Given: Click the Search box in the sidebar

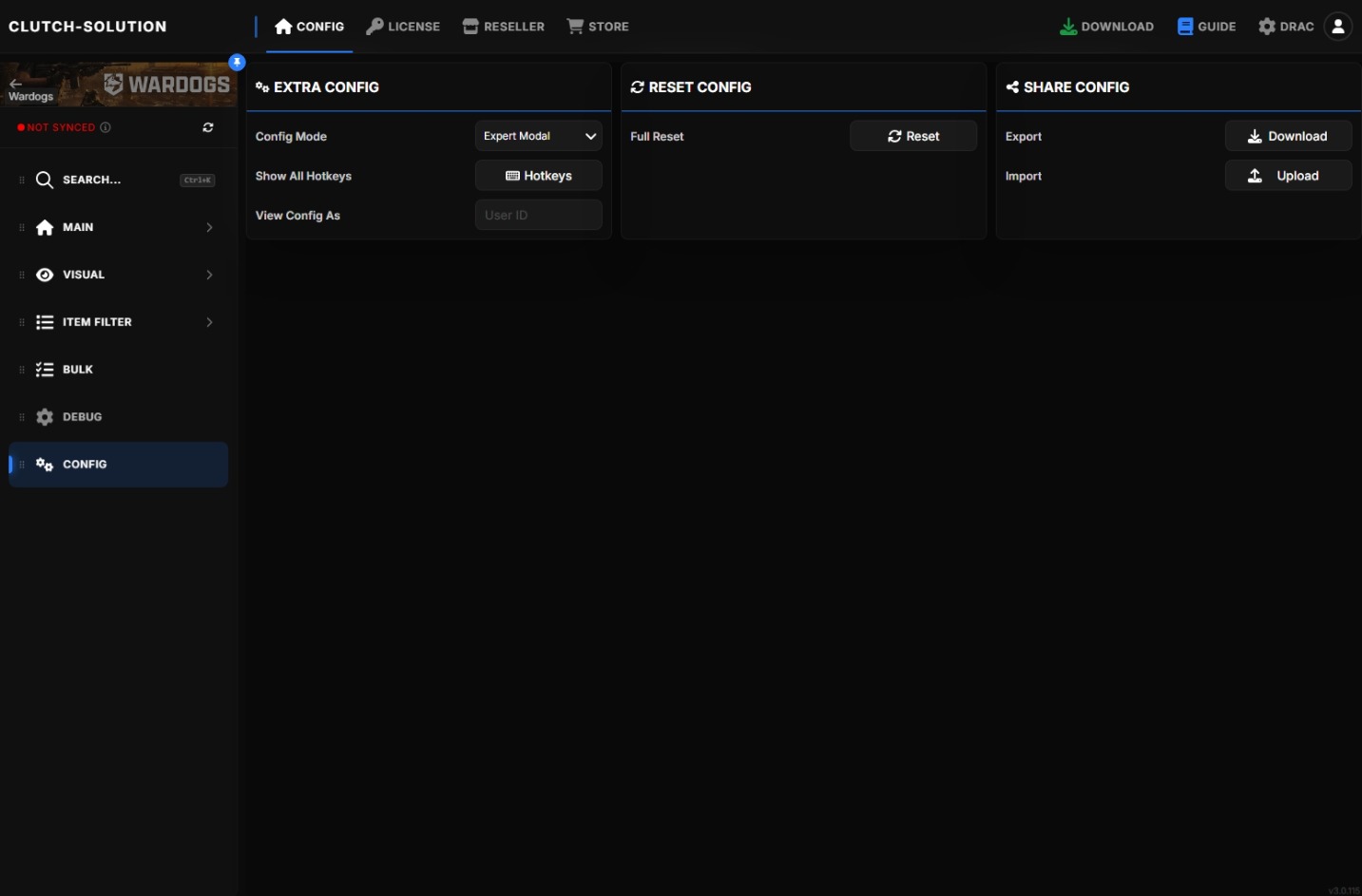Looking at the screenshot, I should [119, 180].
